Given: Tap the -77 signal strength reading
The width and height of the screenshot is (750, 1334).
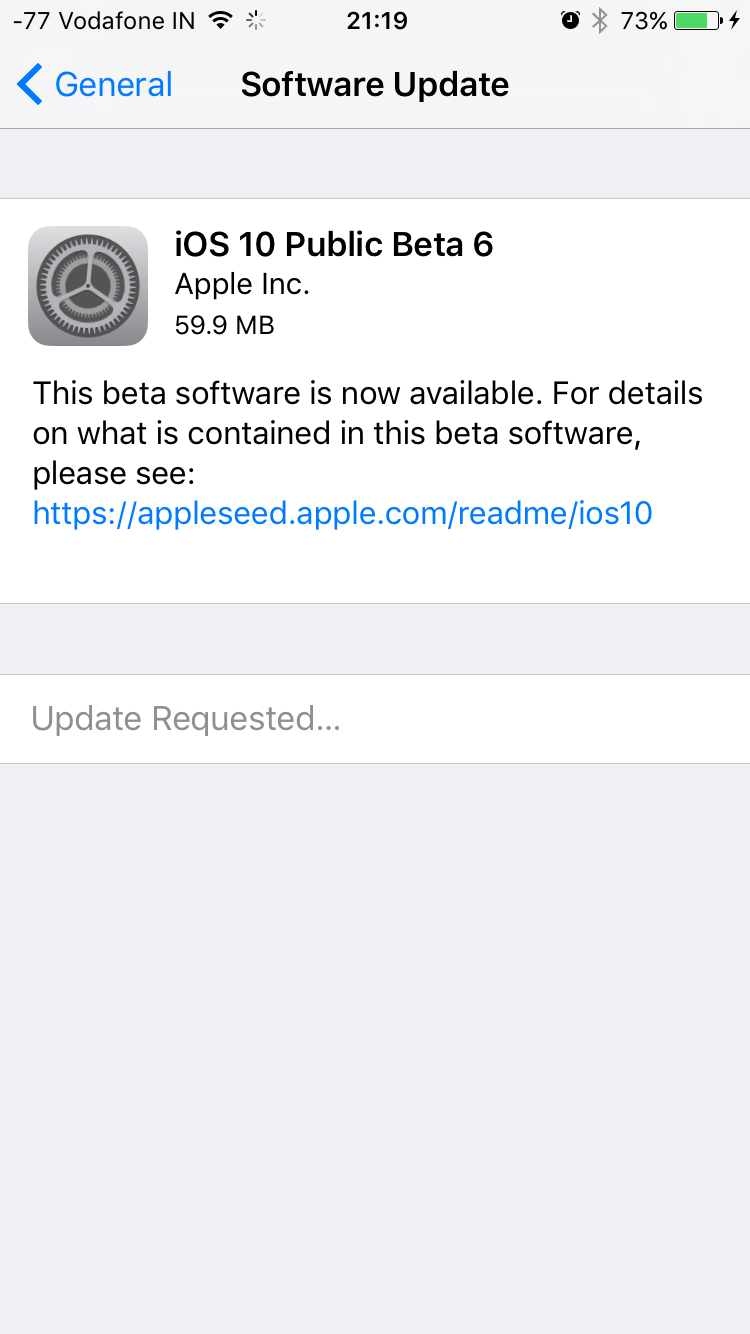Looking at the screenshot, I should [32, 20].
